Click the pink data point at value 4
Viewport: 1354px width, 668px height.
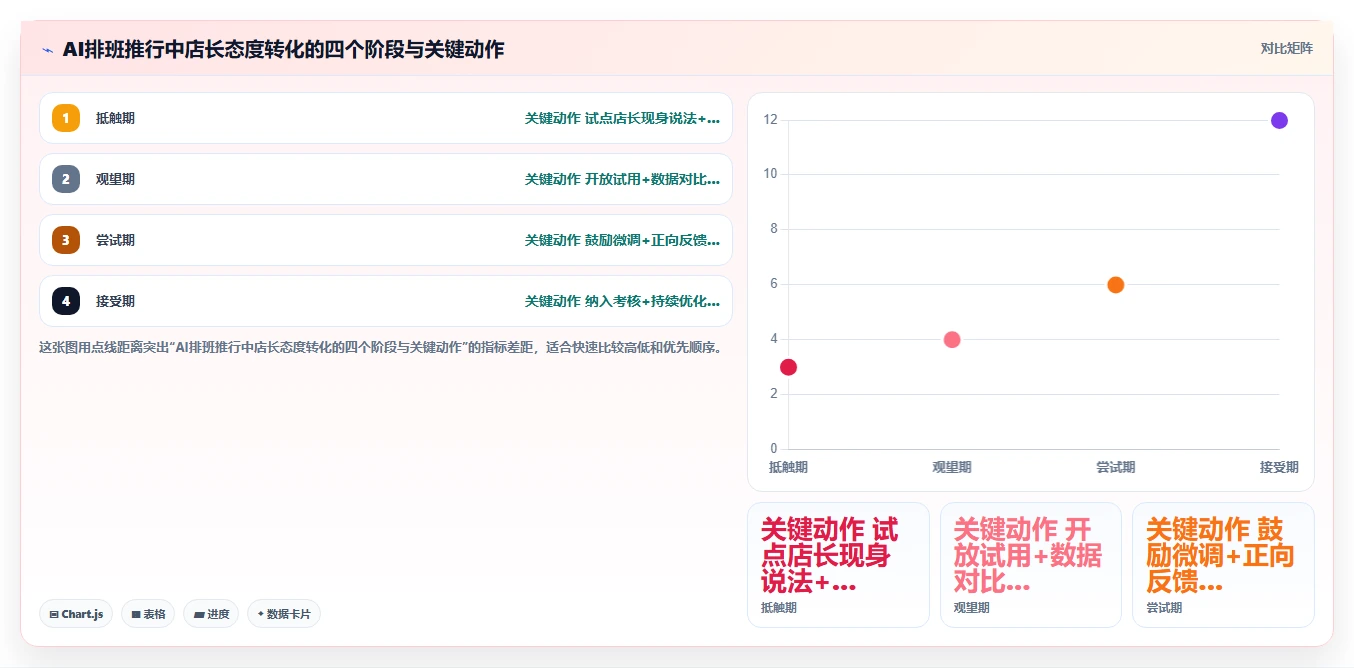coord(952,339)
